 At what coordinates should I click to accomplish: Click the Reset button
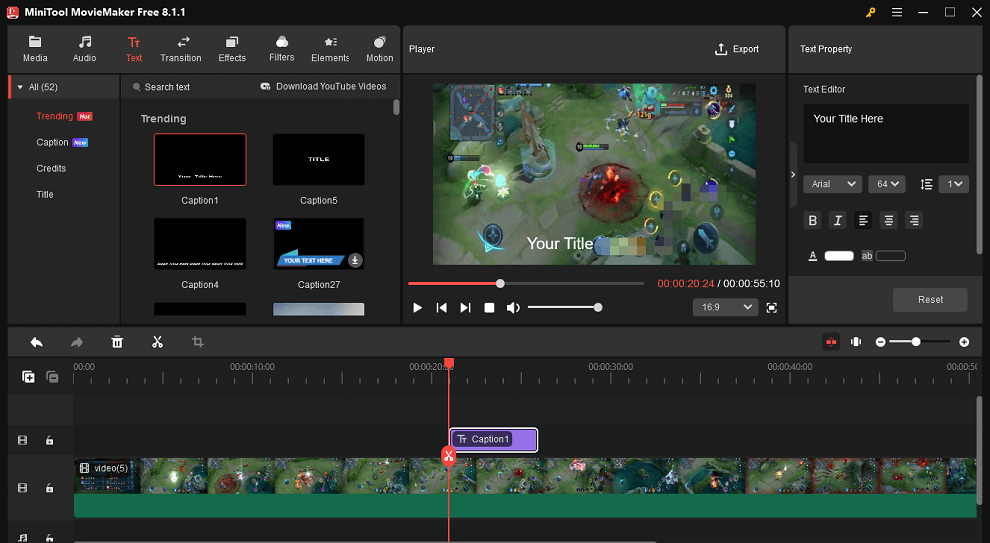tap(930, 300)
